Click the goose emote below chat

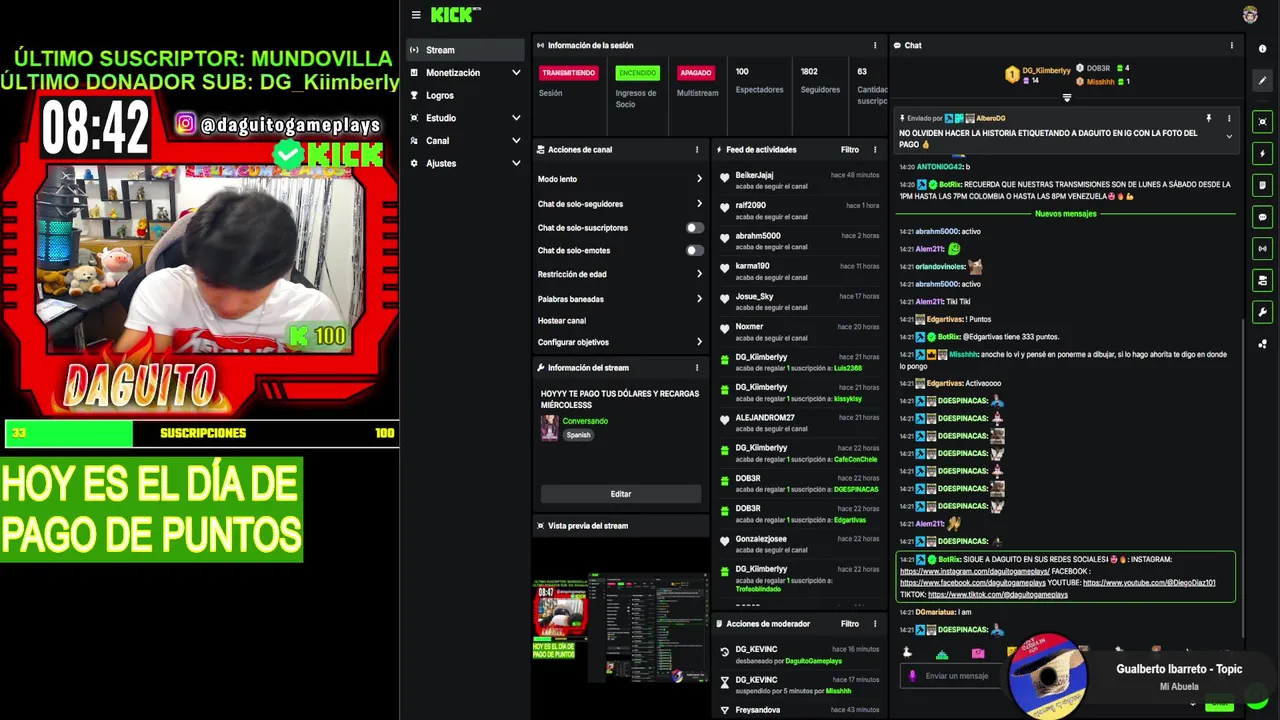[907, 652]
